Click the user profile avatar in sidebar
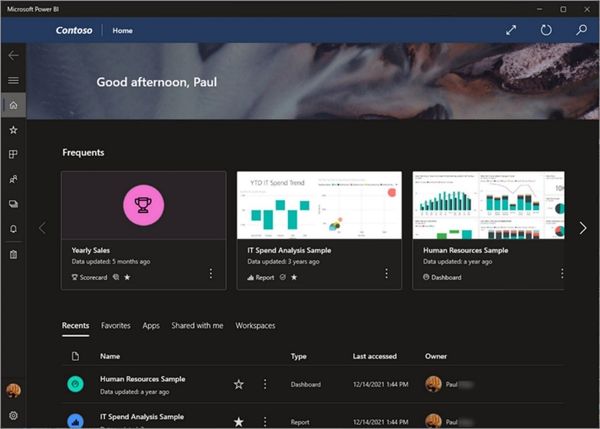This screenshot has width=600, height=429. pyautogui.click(x=13, y=391)
